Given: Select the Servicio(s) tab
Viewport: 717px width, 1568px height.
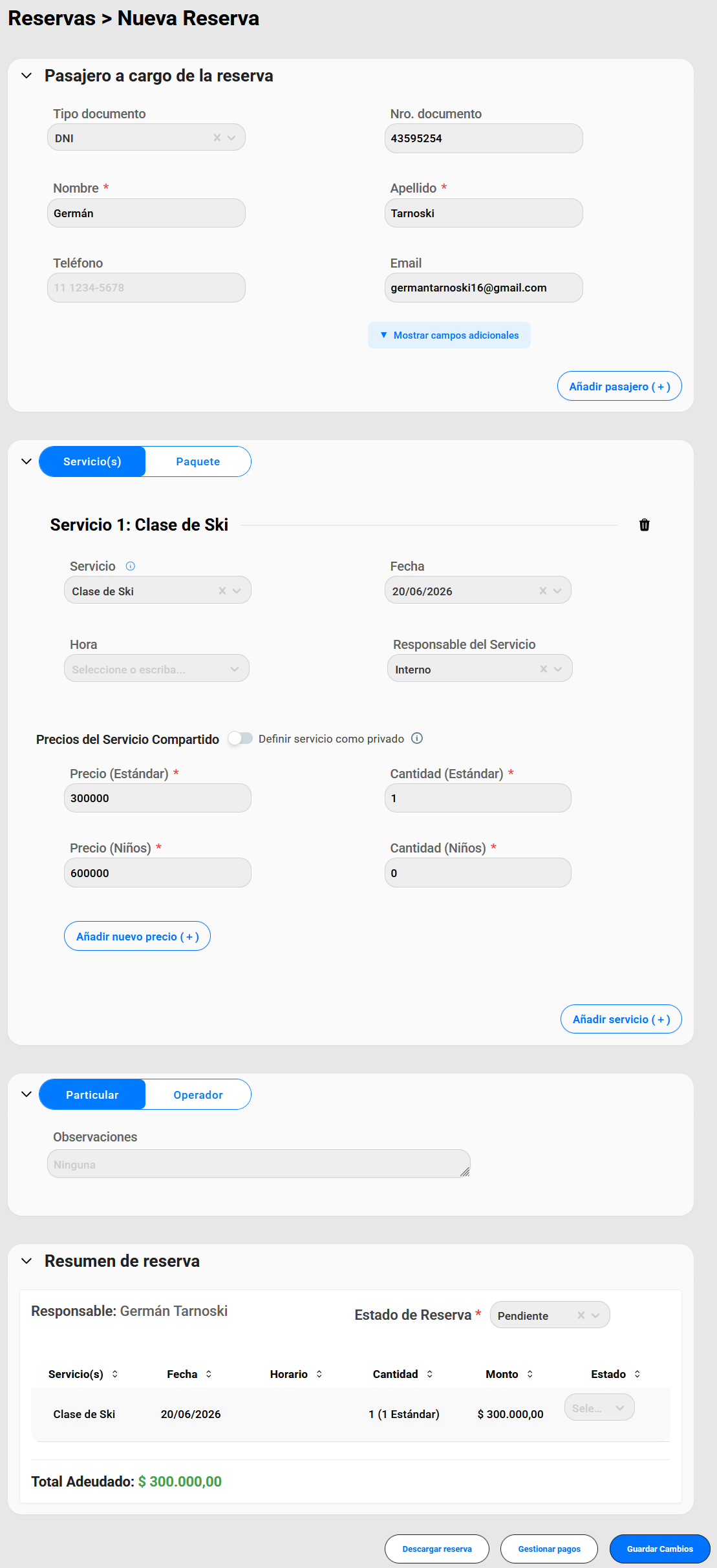Looking at the screenshot, I should (x=92, y=461).
